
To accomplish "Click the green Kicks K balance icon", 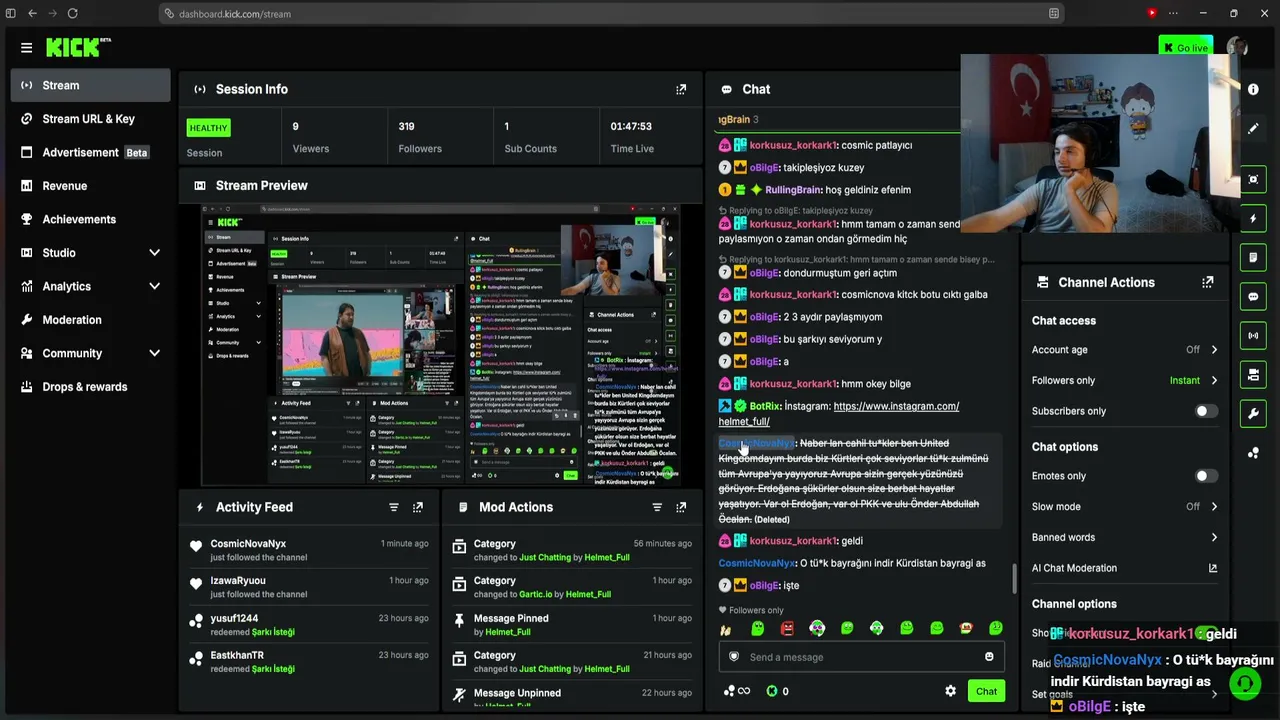I will coord(772,691).
